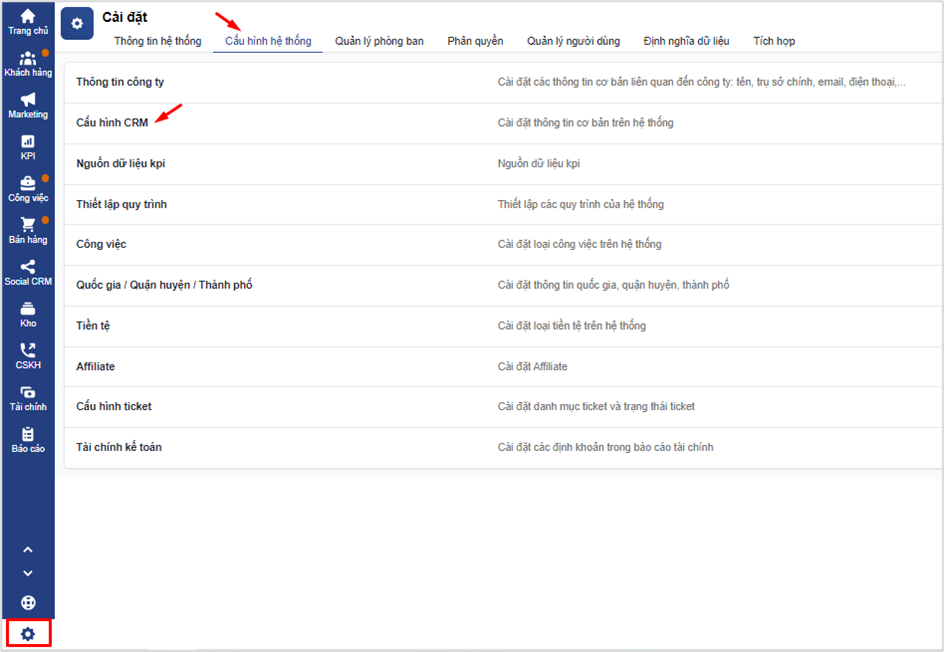Select the Cấu hình hệ thống tab
The image size is (944, 652).
coord(268,41)
